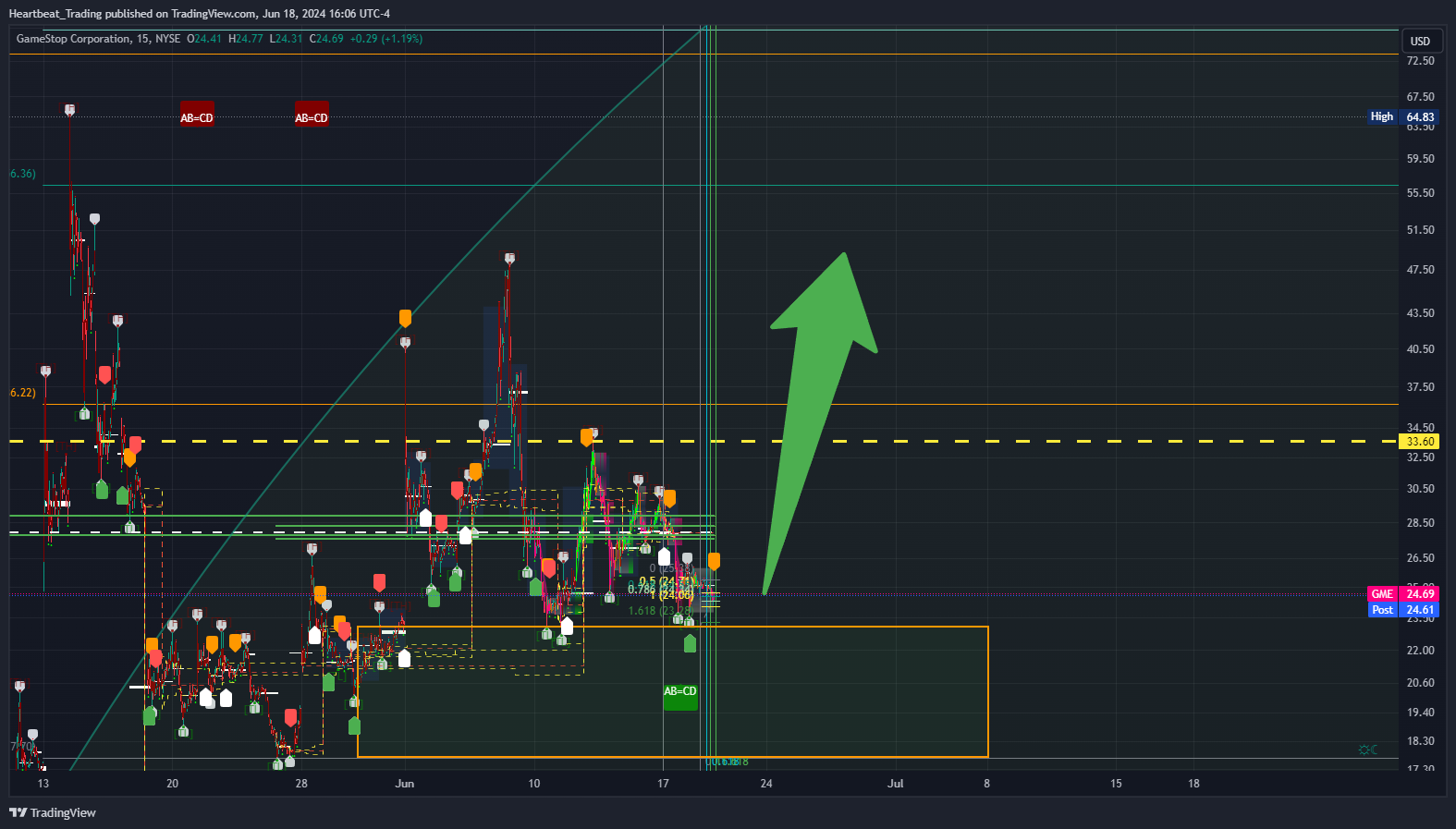The image size is (1456, 829).
Task: Click date 13 on the time axis
Action: (43, 784)
